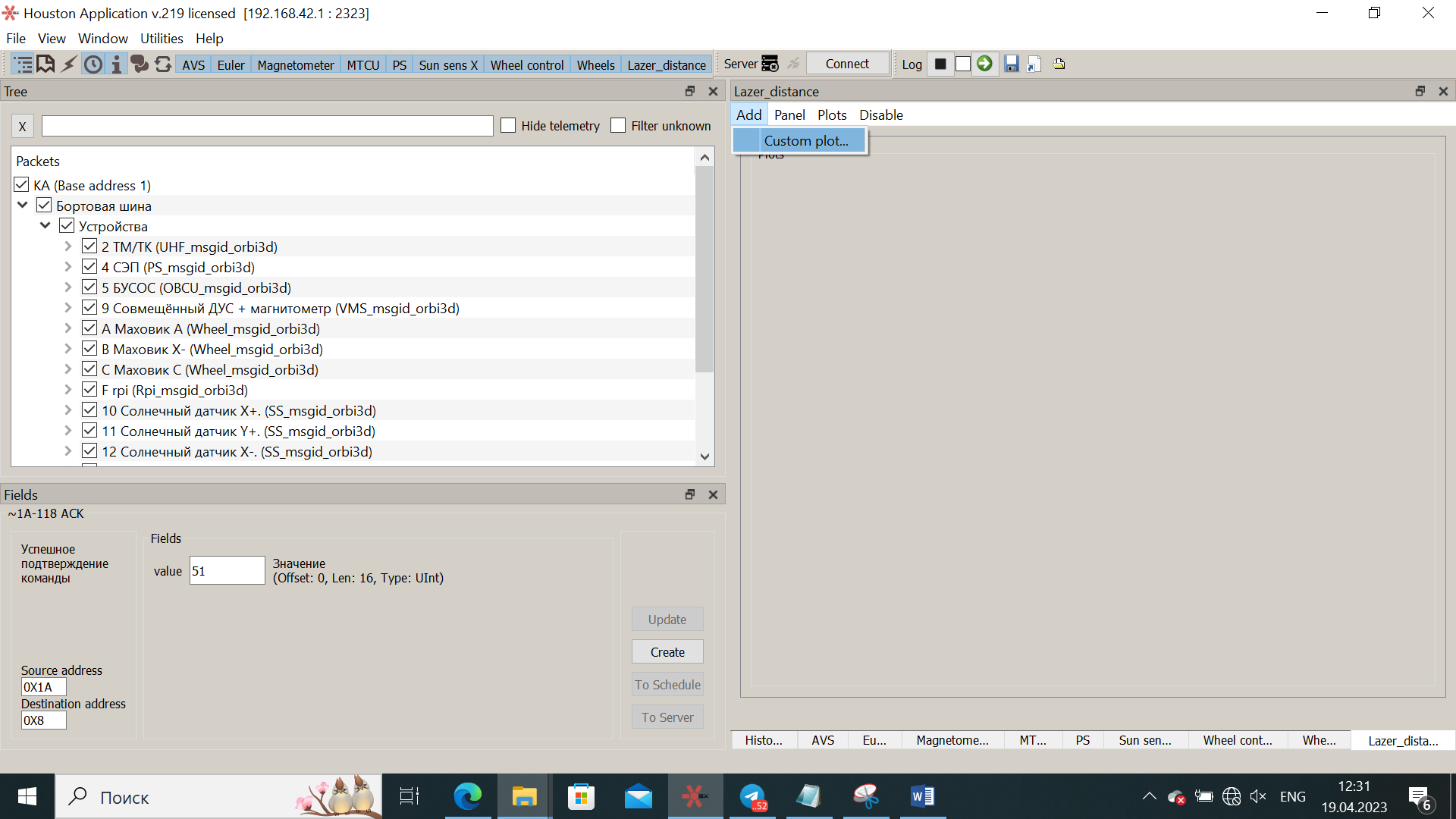The width and height of the screenshot is (1456, 819).
Task: Switch to the Magnetome... bottom tab
Action: [x=952, y=740]
